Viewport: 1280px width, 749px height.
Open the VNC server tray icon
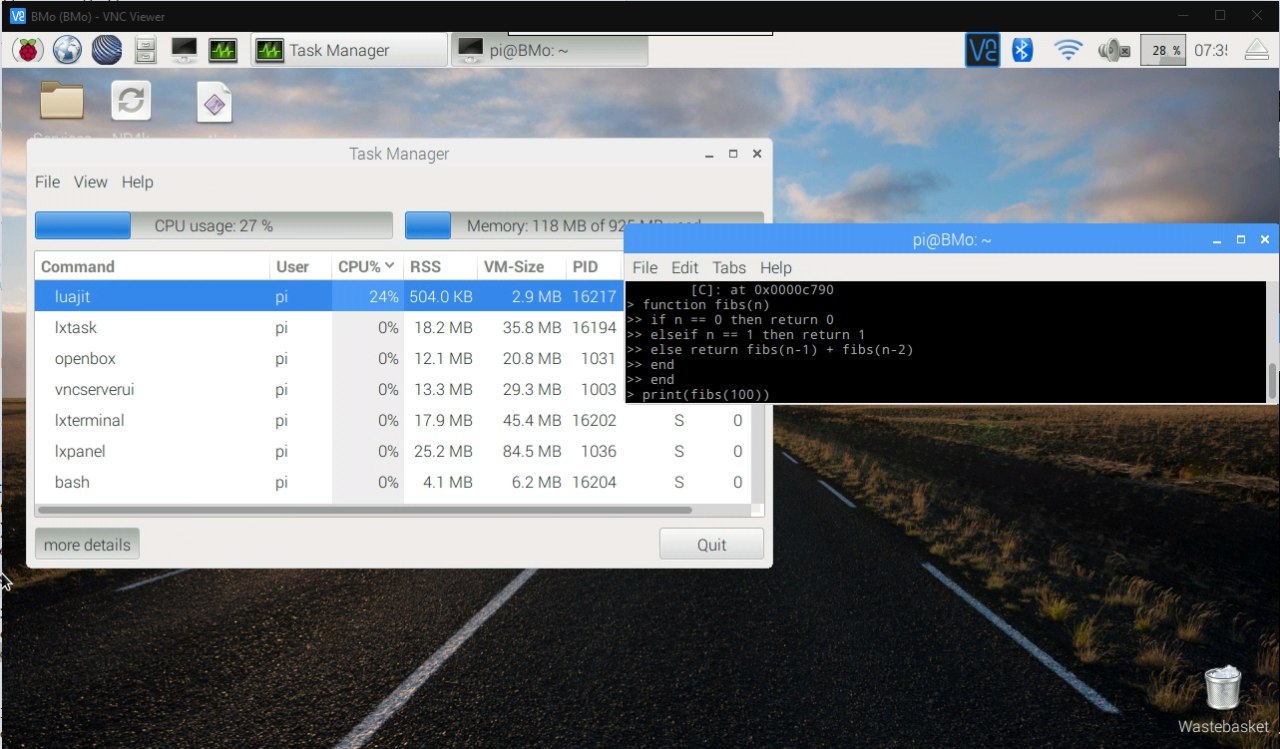point(982,50)
